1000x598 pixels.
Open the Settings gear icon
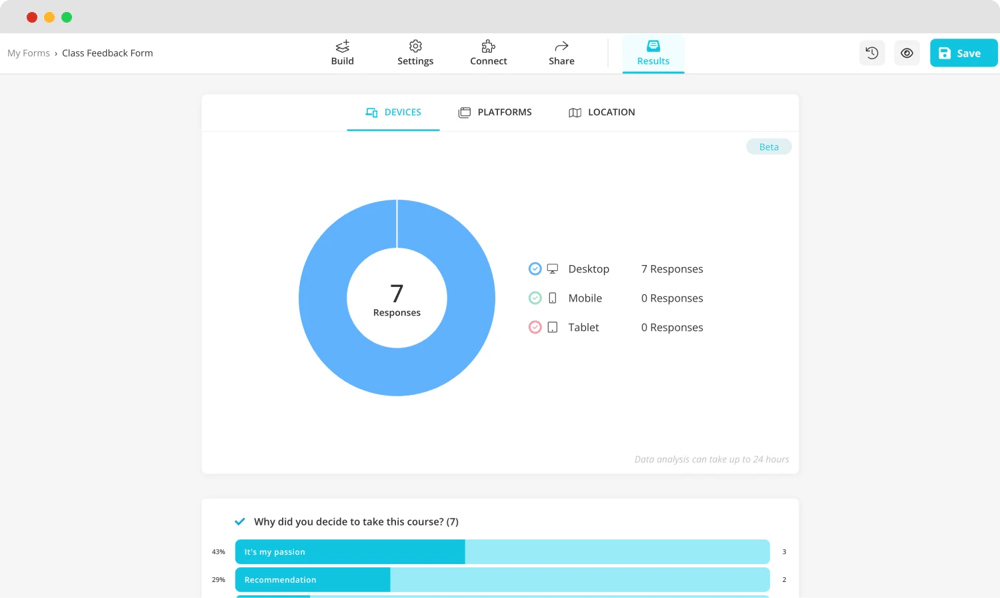415,46
